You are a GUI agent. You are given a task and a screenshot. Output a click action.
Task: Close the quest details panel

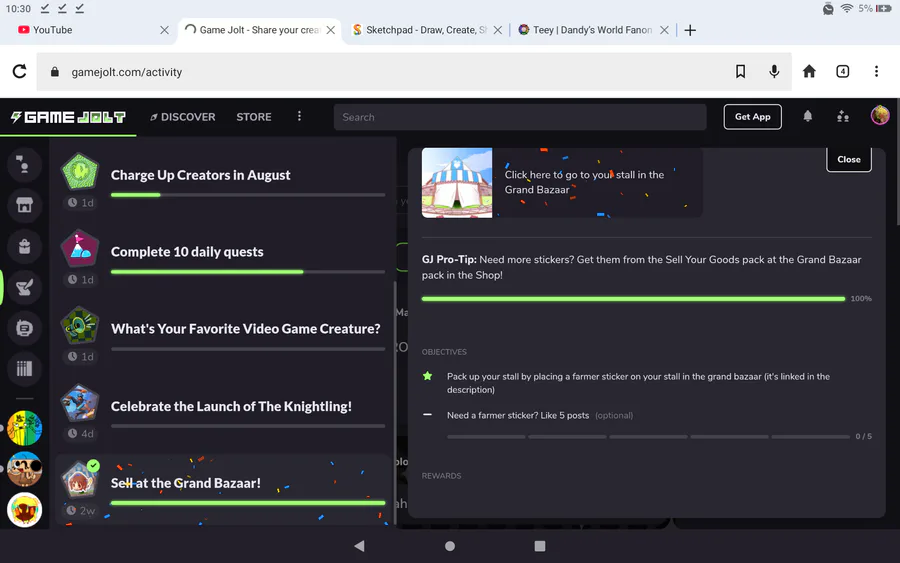point(848,159)
